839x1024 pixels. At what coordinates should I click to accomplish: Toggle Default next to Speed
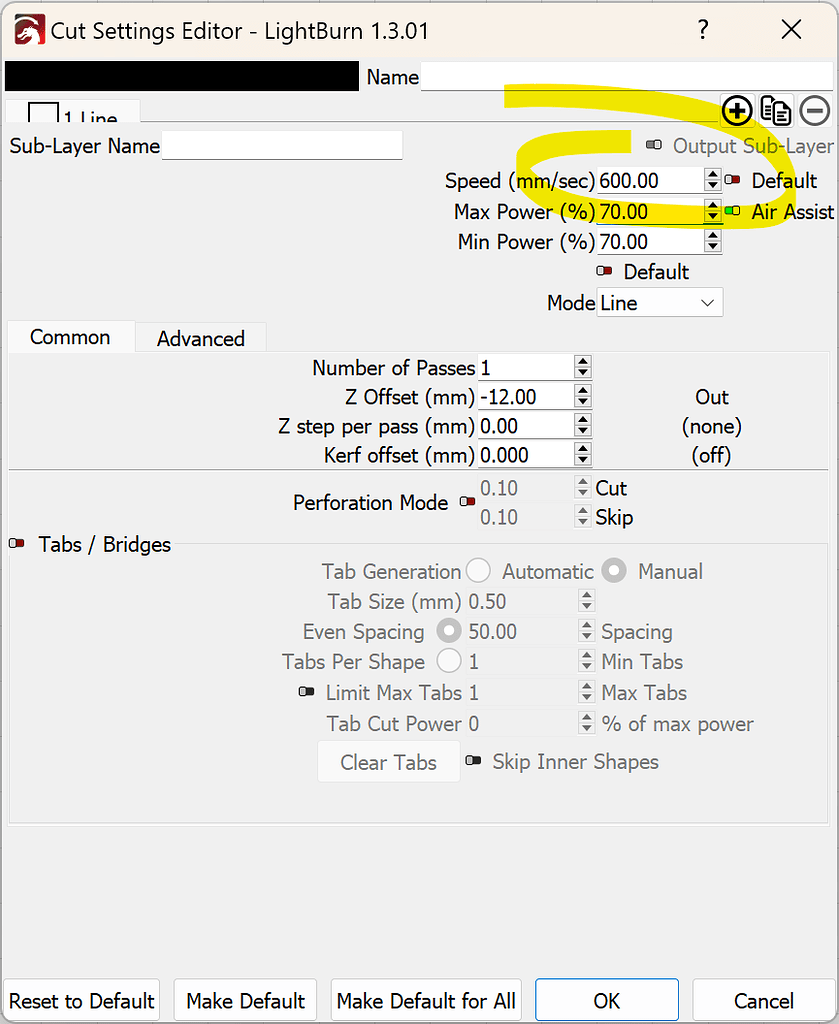point(731,181)
